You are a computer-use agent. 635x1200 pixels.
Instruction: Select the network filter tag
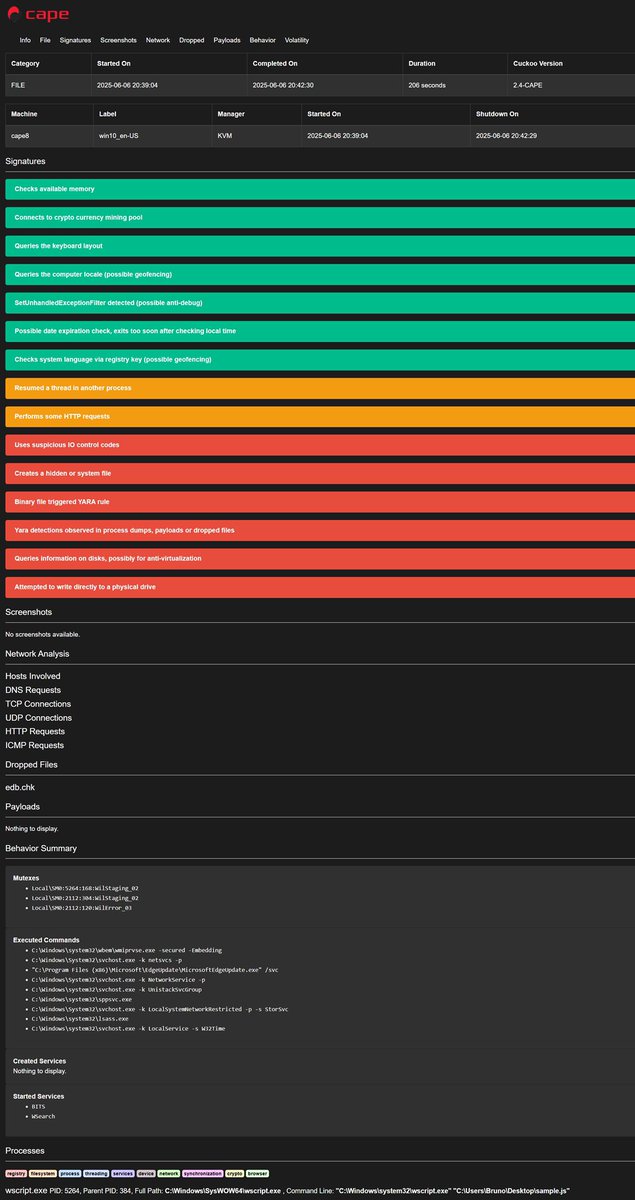coord(169,1173)
